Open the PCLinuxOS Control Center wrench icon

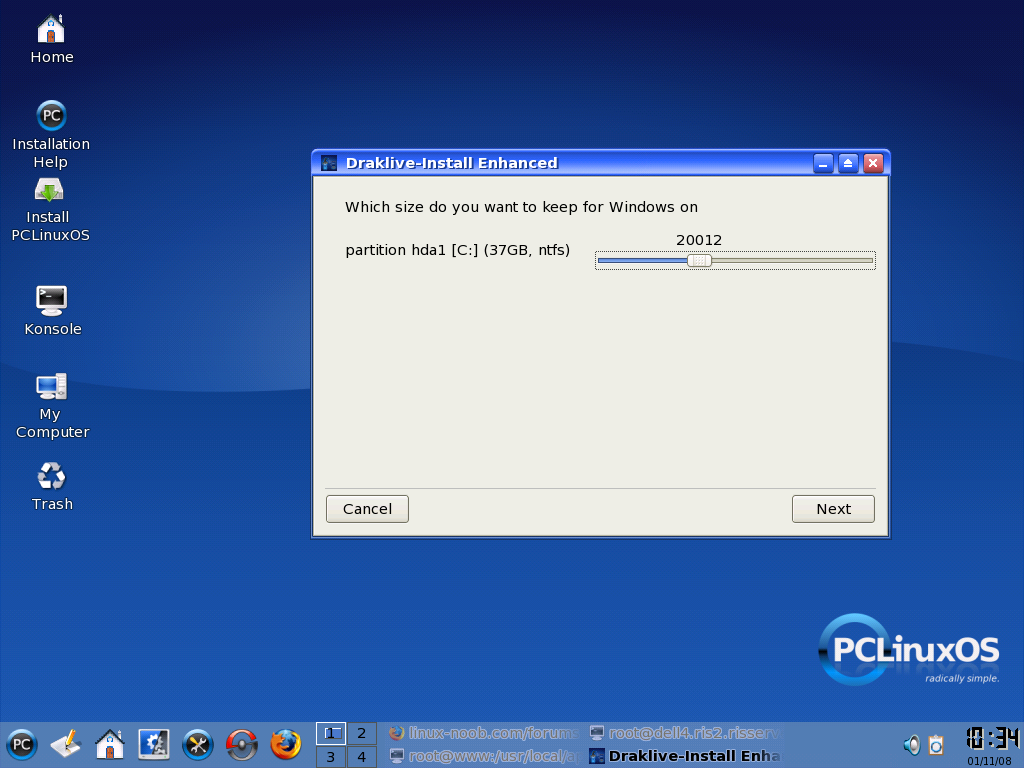[196, 745]
